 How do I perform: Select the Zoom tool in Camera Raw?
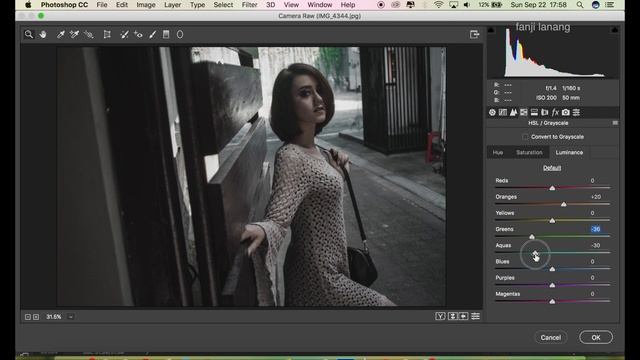tap(29, 35)
